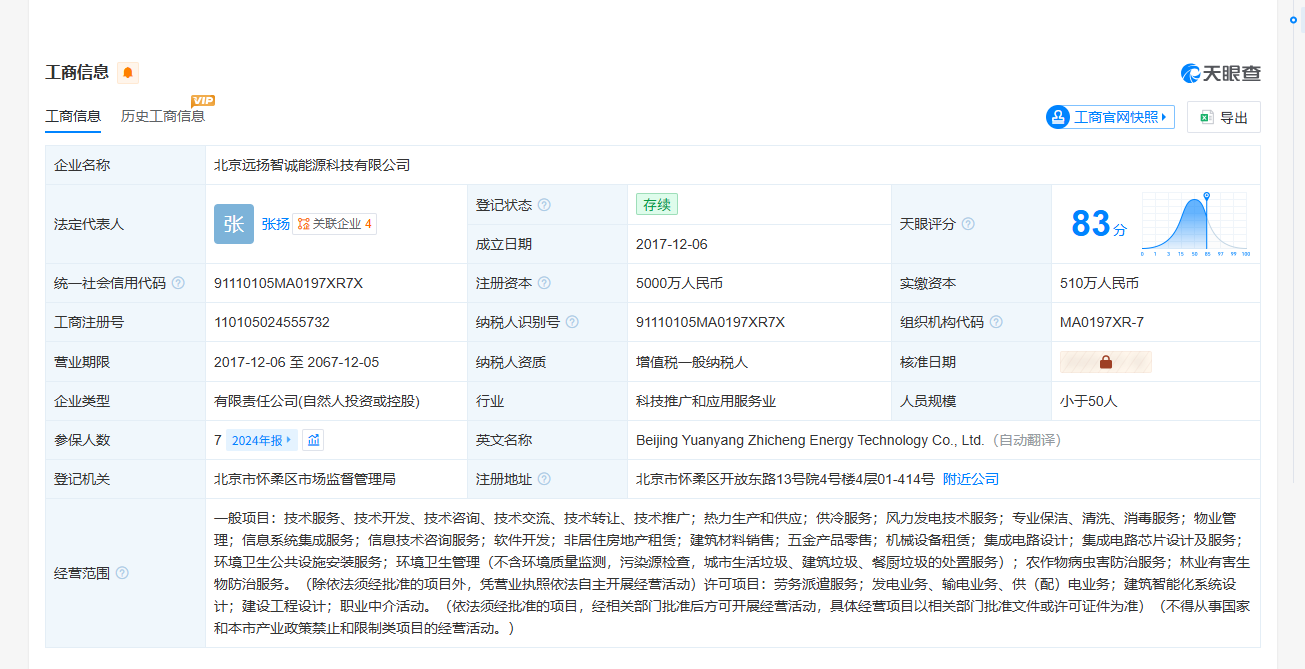Open legal representative 张扬's profile link
This screenshot has width=1305, height=669.
(275, 224)
